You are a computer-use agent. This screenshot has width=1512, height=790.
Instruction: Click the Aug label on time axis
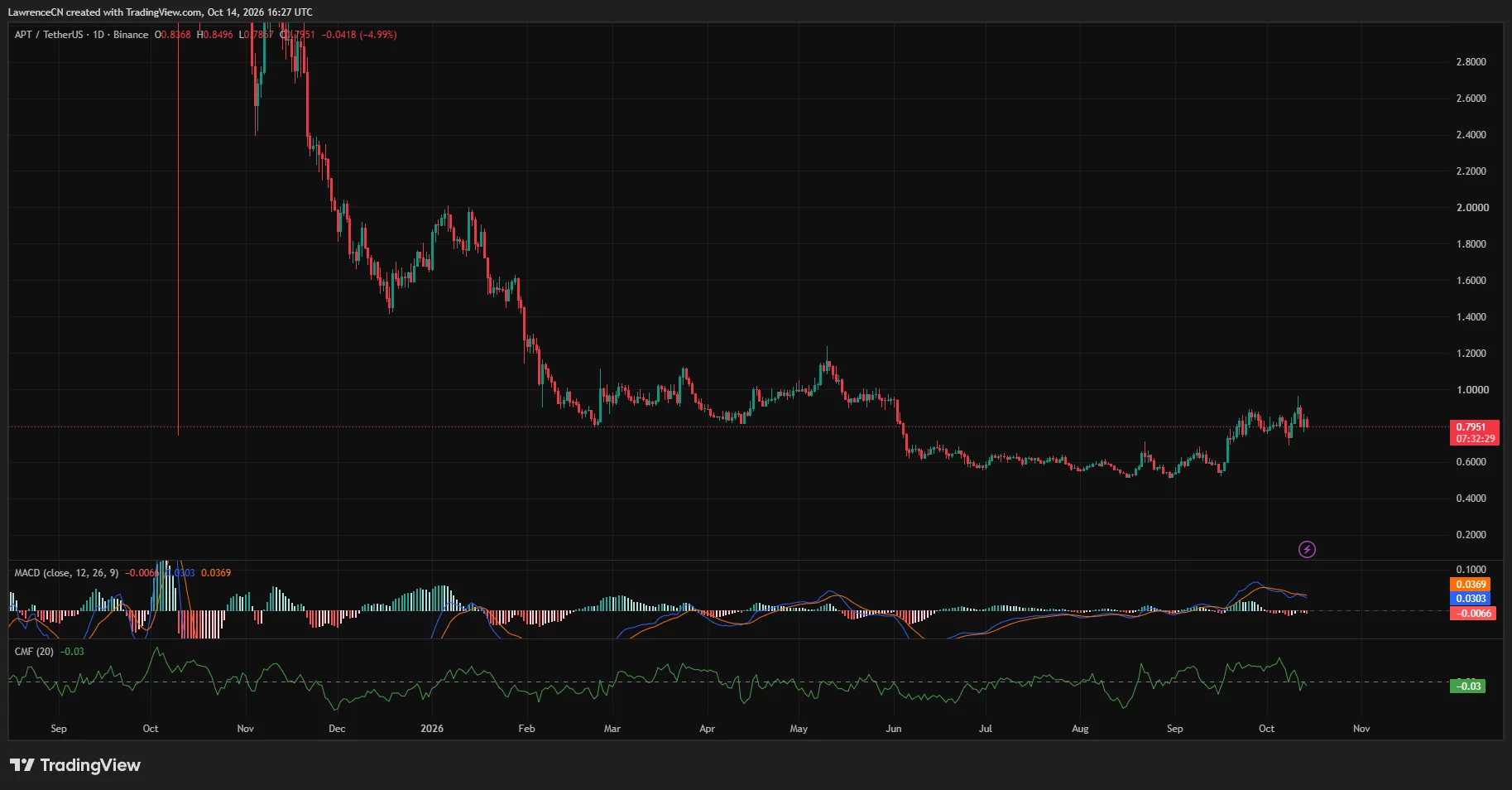pos(1080,729)
